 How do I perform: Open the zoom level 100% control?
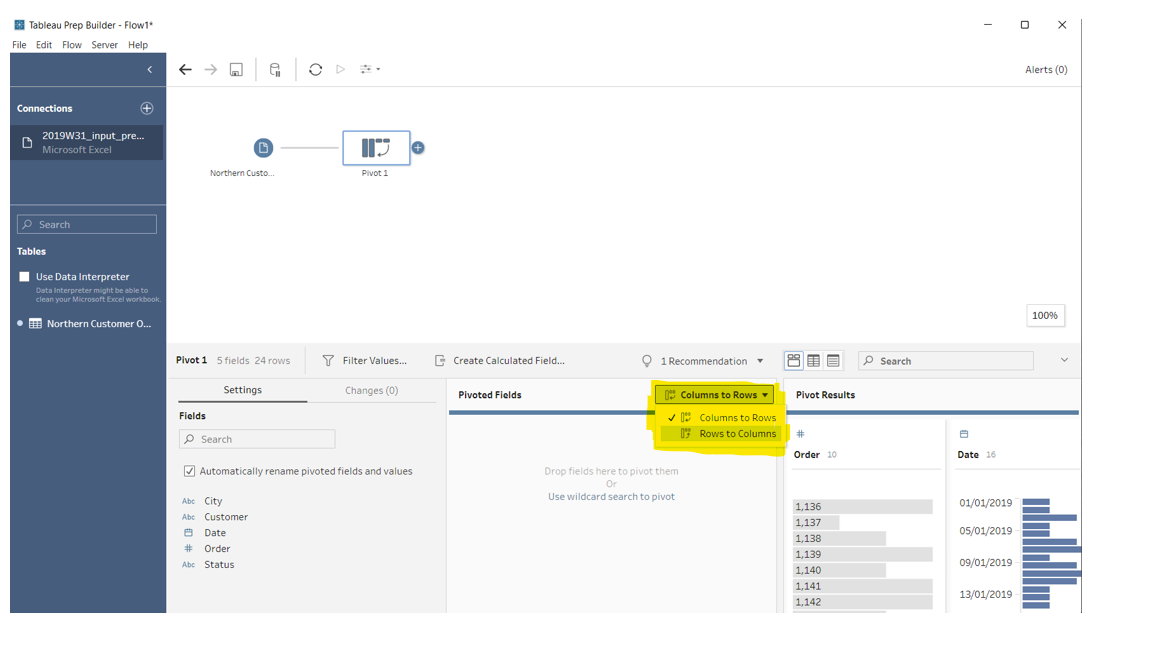[x=1045, y=315]
